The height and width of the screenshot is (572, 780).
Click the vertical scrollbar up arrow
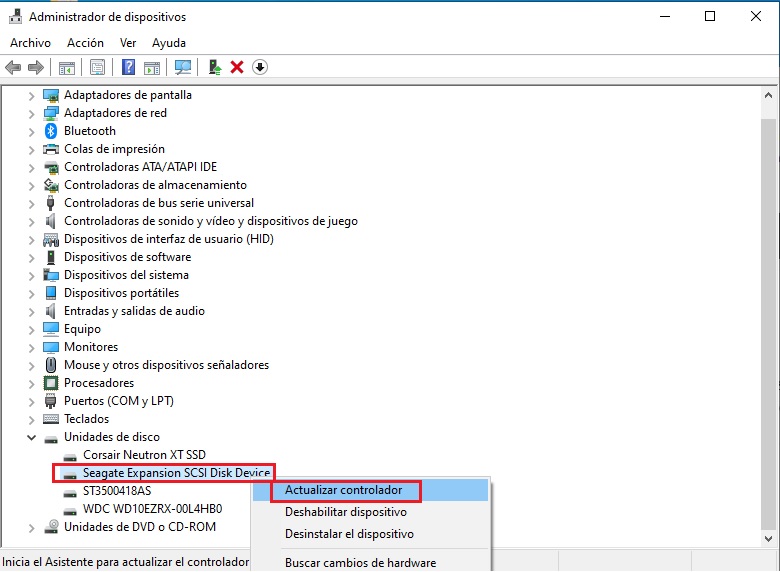click(768, 93)
